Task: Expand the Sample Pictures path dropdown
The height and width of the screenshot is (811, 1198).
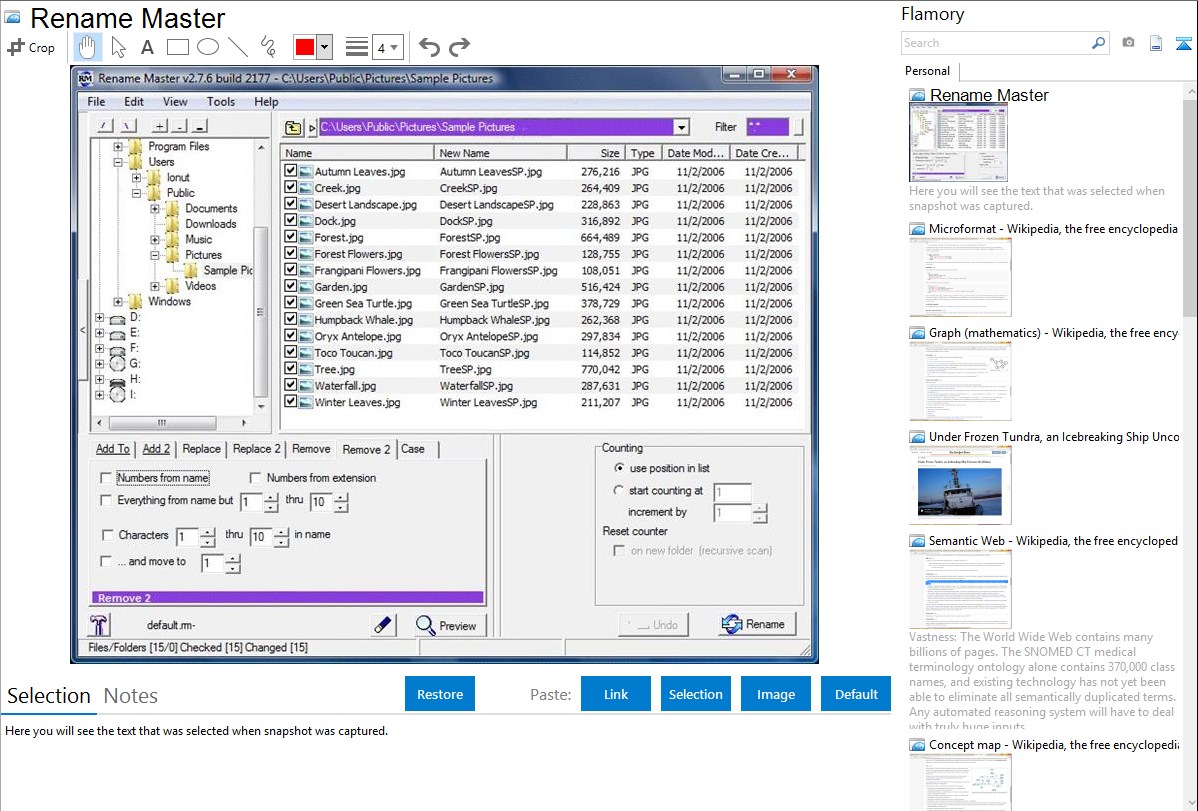Action: point(681,127)
